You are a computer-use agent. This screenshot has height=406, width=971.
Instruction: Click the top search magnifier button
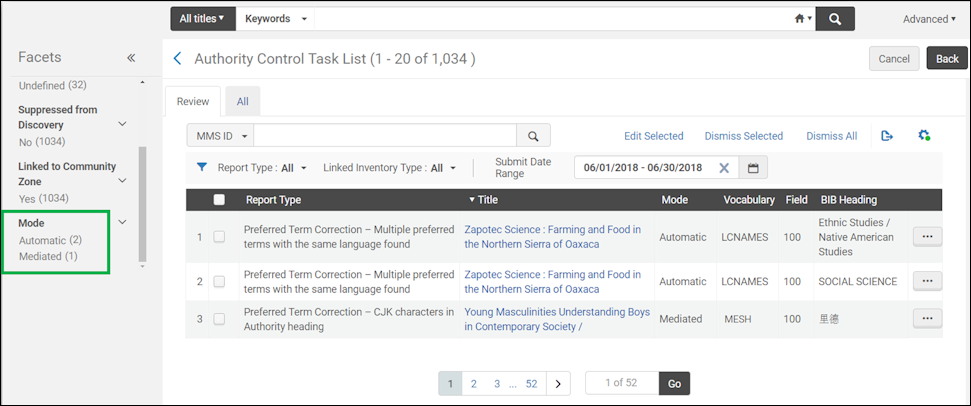point(835,19)
